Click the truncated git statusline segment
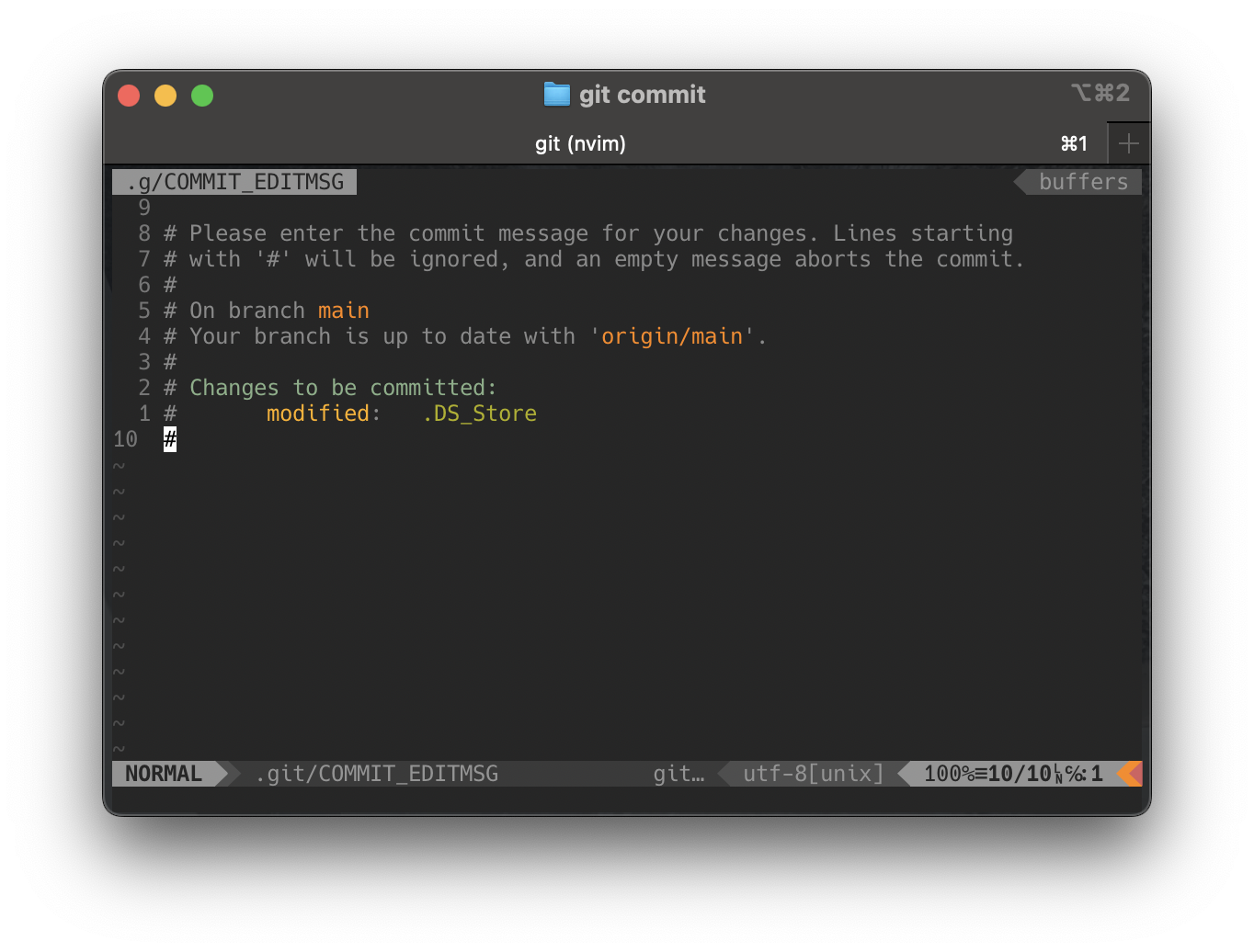Screen dimensions: 1254x952 [x=678, y=773]
